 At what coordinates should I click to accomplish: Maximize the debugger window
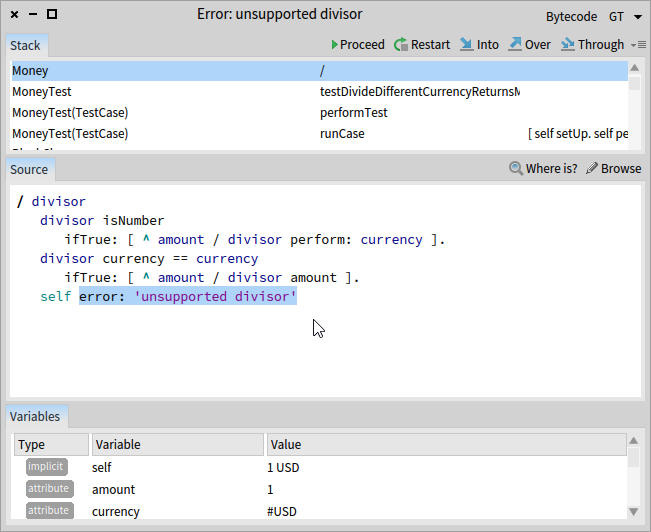point(52,15)
